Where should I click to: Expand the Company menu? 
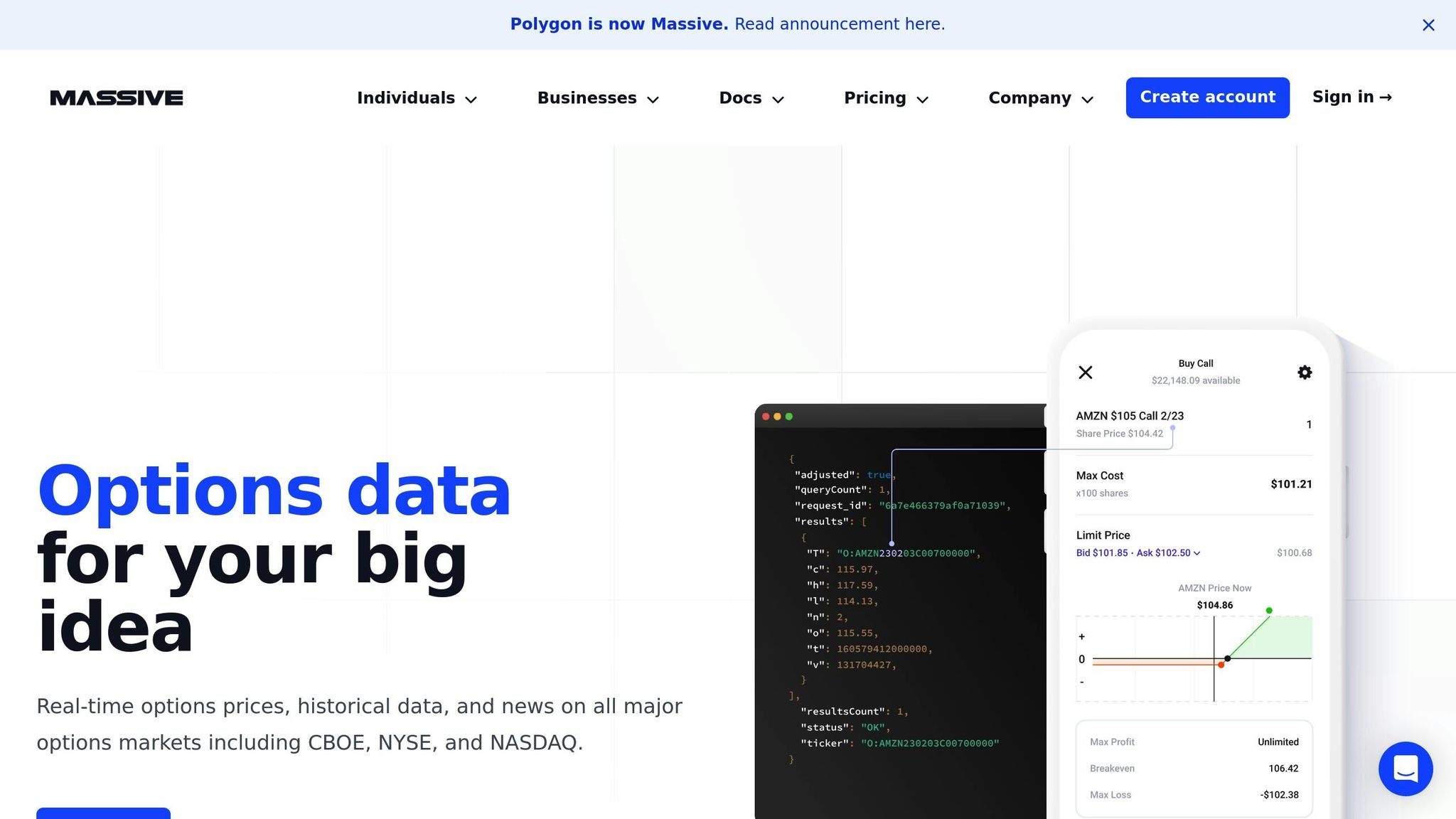tap(1040, 98)
